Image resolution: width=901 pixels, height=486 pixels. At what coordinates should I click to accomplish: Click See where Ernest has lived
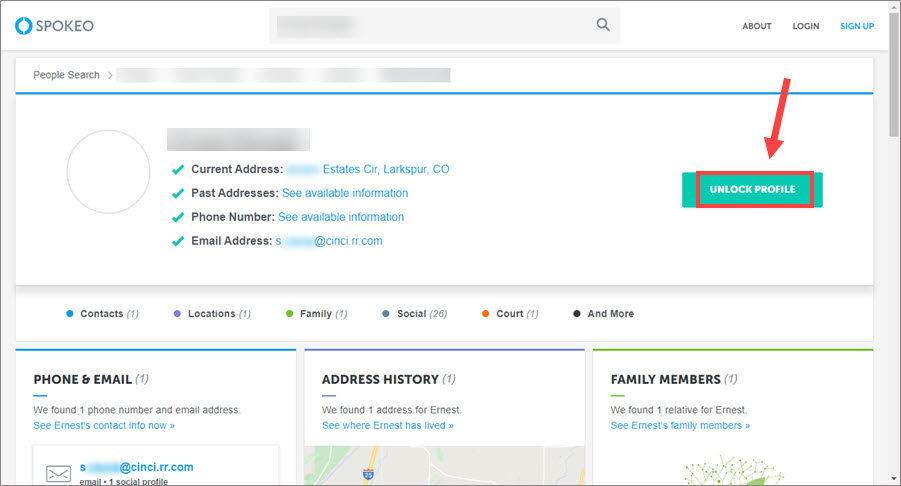click(387, 426)
